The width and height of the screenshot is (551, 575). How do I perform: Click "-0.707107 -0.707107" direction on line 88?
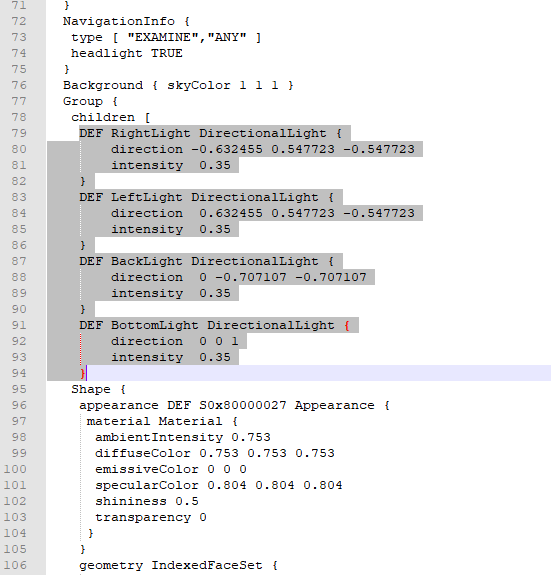point(291,277)
